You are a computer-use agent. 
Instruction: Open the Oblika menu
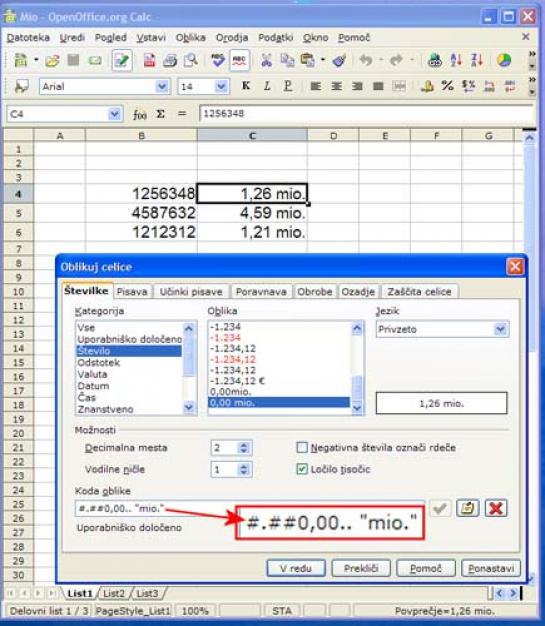point(190,38)
